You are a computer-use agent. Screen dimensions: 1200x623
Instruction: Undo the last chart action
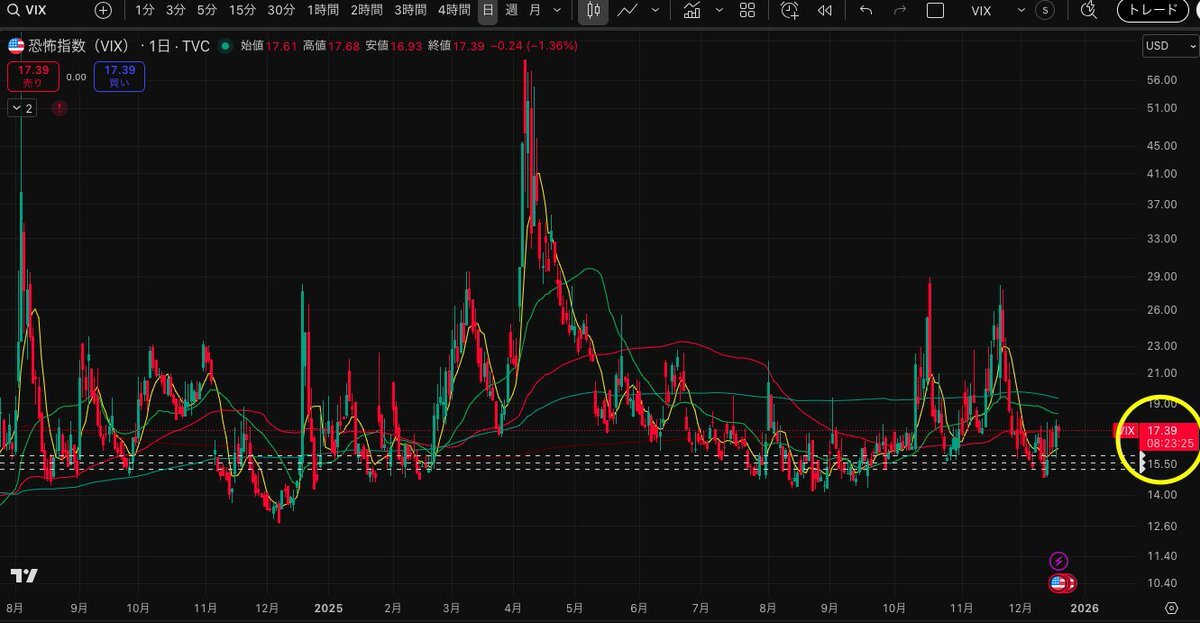(x=866, y=10)
